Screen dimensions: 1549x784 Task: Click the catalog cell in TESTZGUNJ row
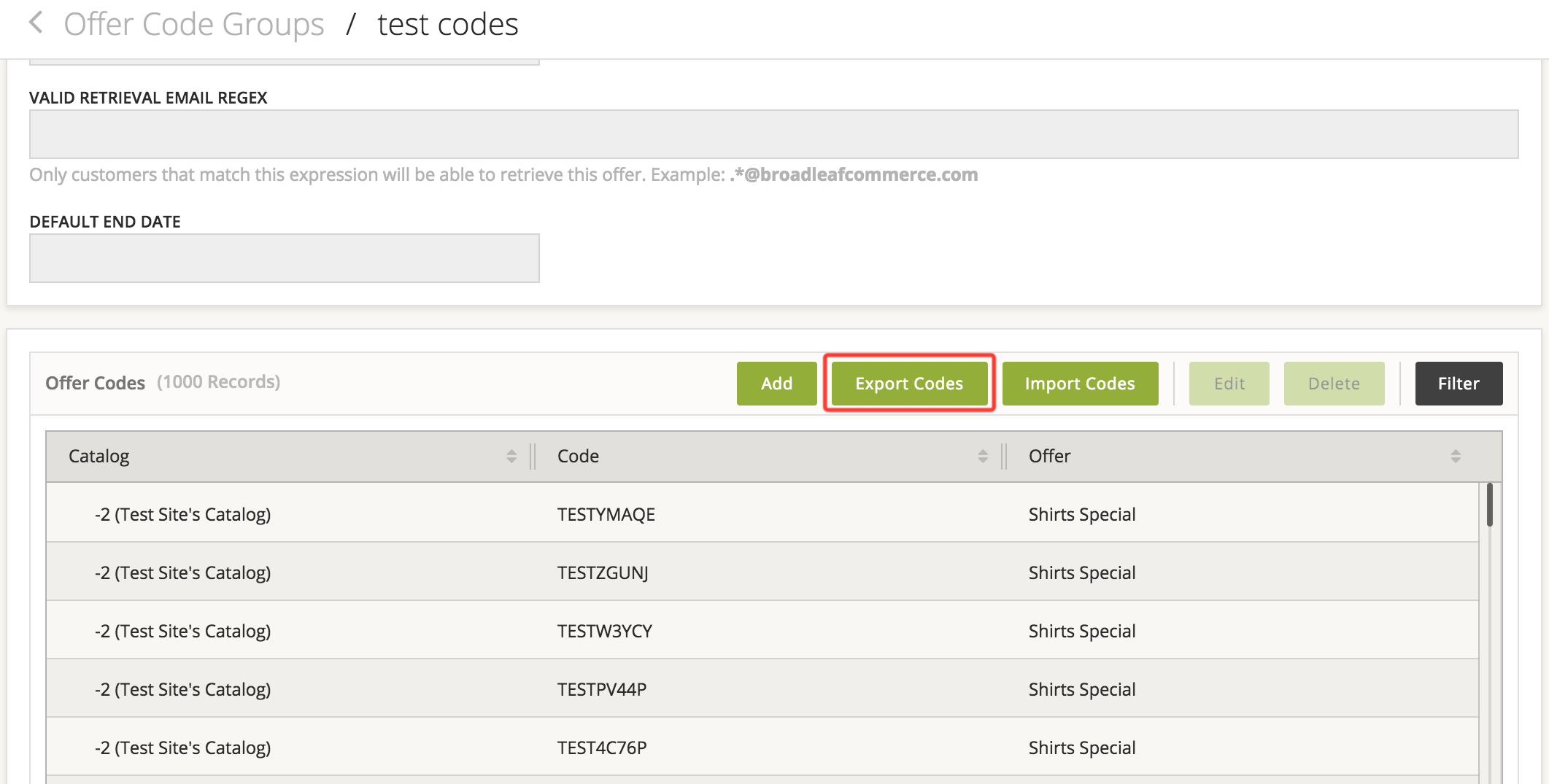click(x=182, y=573)
